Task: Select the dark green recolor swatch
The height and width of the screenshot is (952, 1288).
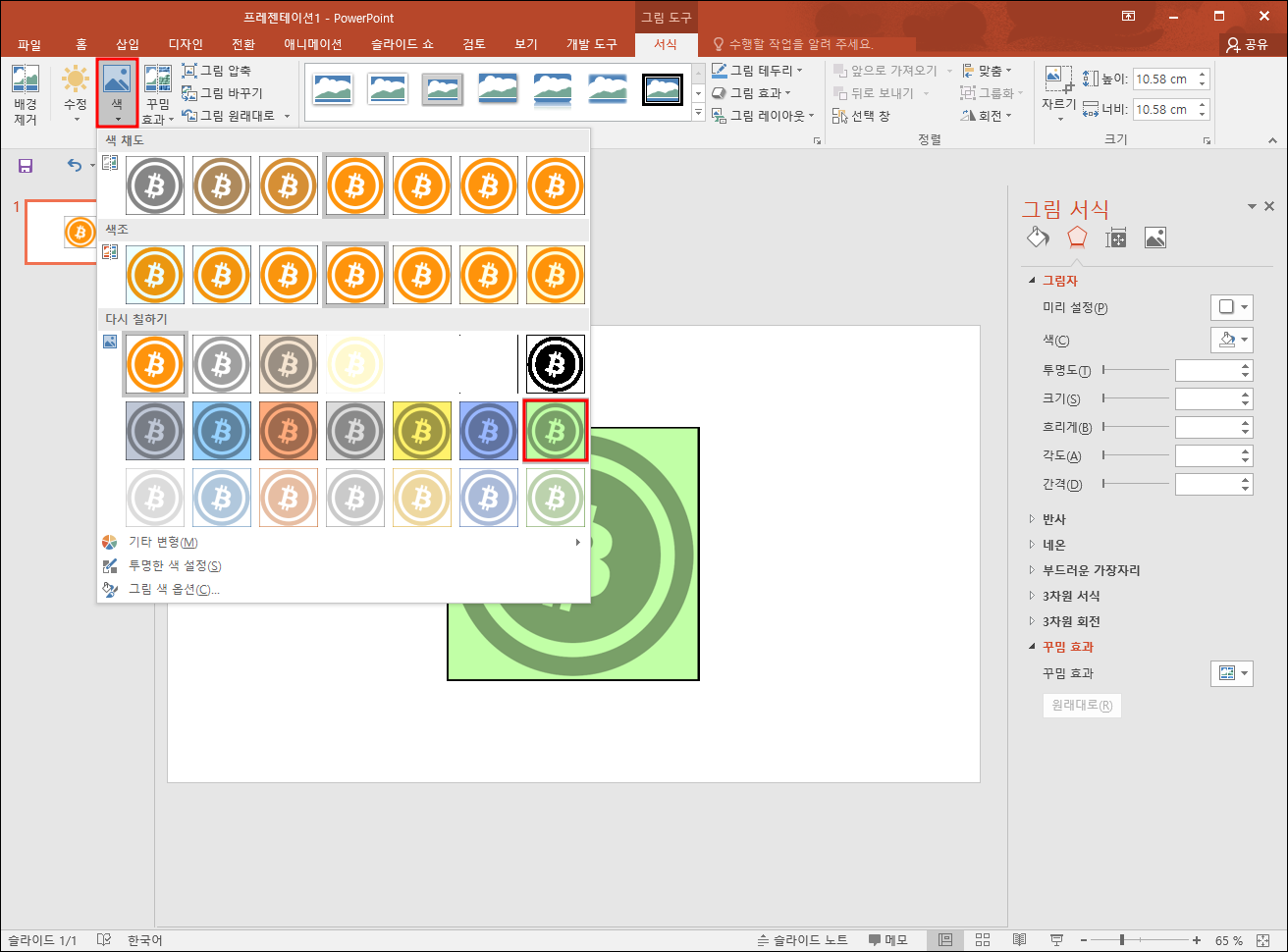Action: pos(556,431)
